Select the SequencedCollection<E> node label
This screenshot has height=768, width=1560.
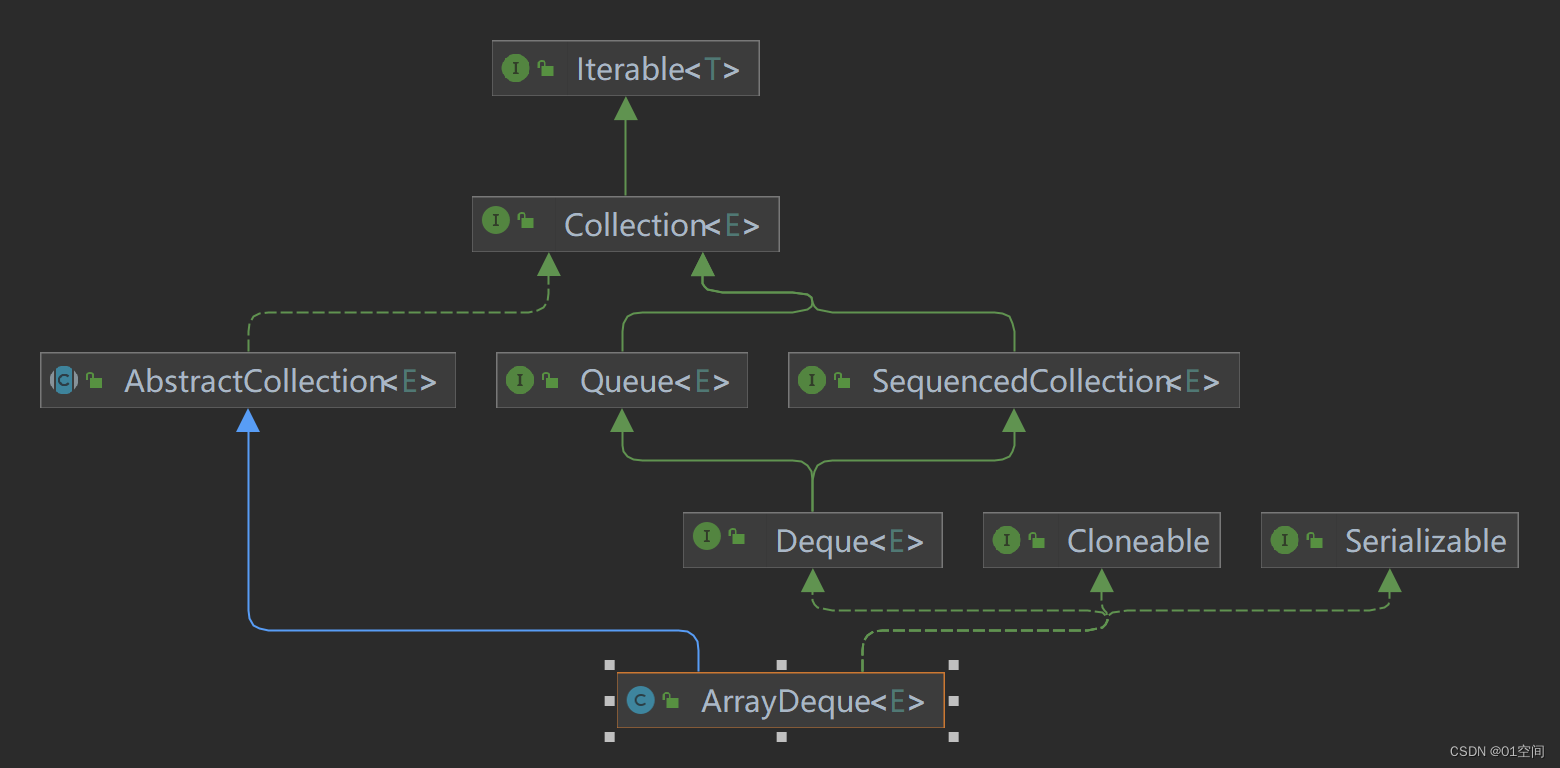pos(1046,381)
